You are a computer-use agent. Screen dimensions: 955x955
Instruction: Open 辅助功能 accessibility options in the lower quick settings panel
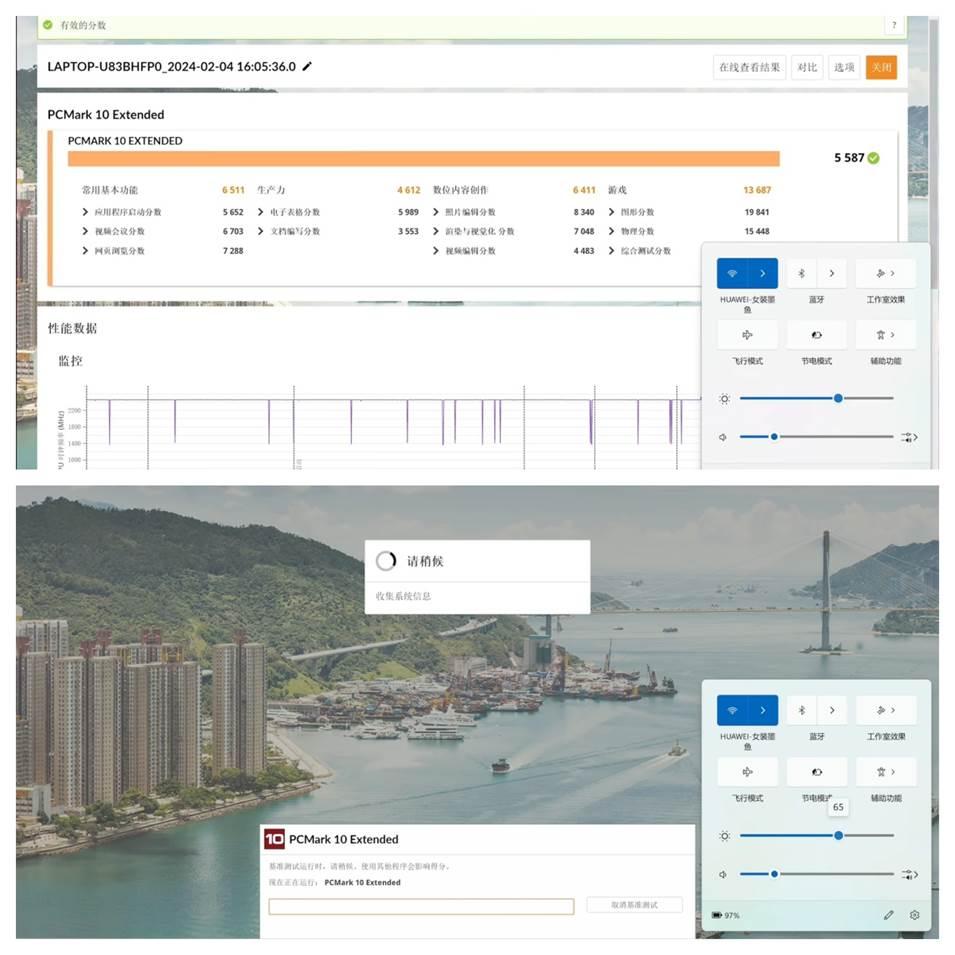[x=886, y=772]
